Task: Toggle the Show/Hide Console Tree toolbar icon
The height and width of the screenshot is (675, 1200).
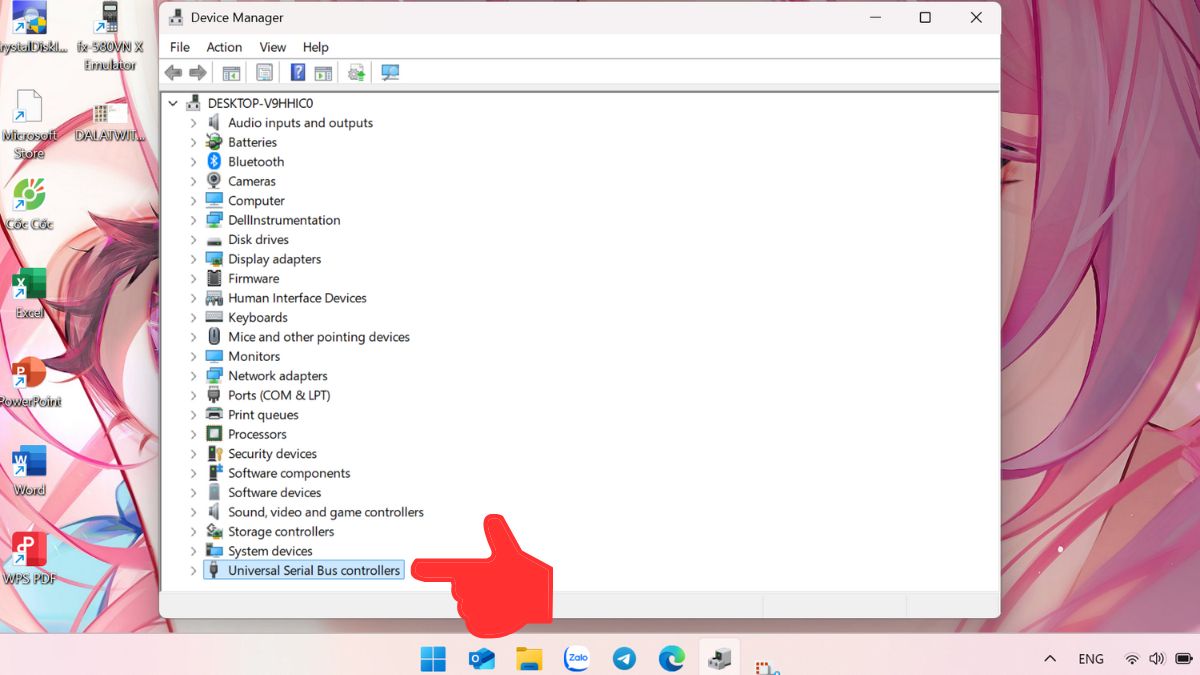Action: [x=231, y=73]
